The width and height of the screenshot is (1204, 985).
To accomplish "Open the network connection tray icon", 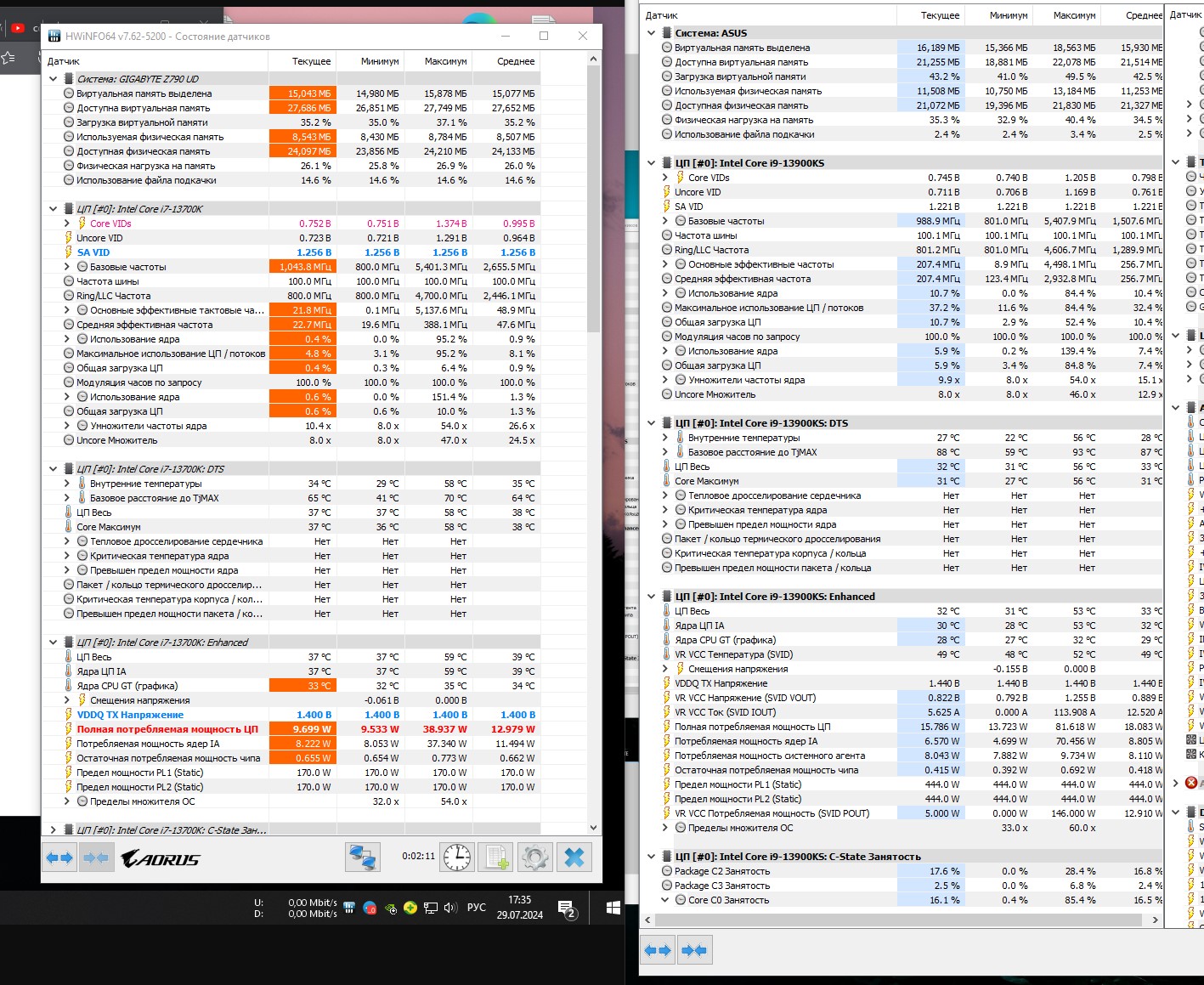I will point(431,908).
